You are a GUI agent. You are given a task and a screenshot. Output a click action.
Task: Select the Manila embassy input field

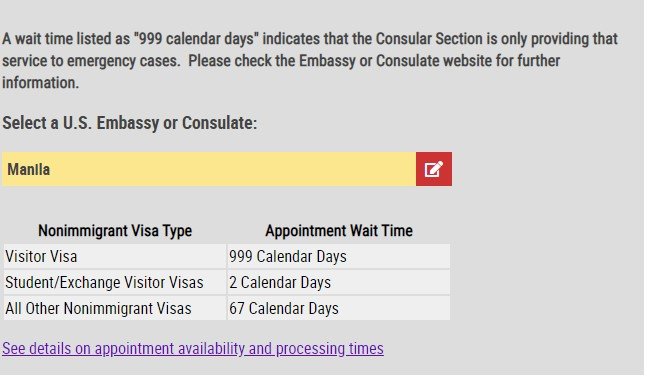(209, 169)
